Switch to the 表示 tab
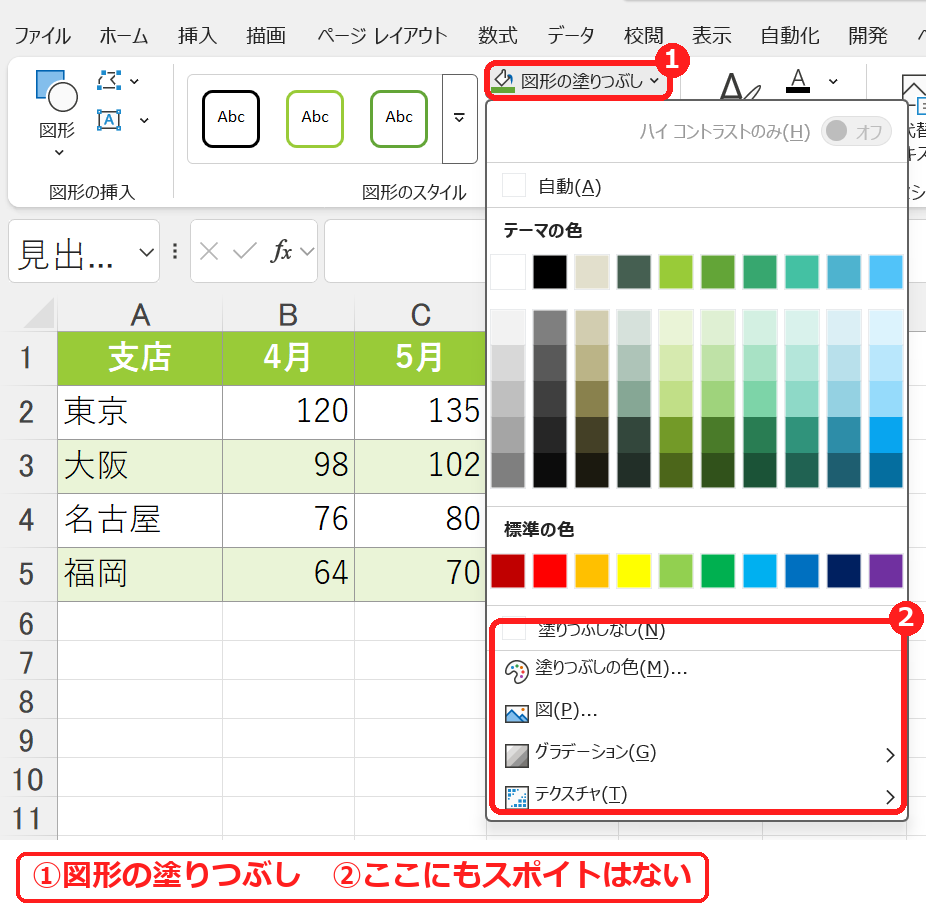The image size is (926, 910). (712, 35)
